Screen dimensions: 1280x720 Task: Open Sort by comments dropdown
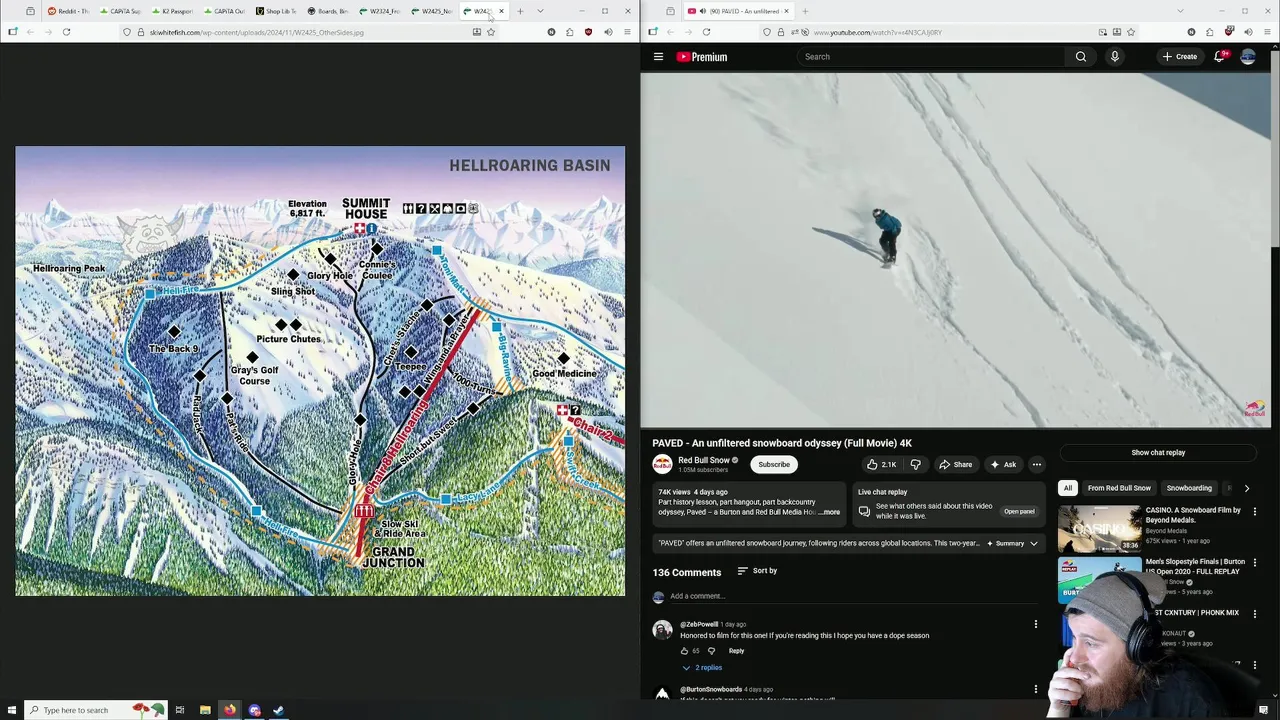tap(757, 571)
